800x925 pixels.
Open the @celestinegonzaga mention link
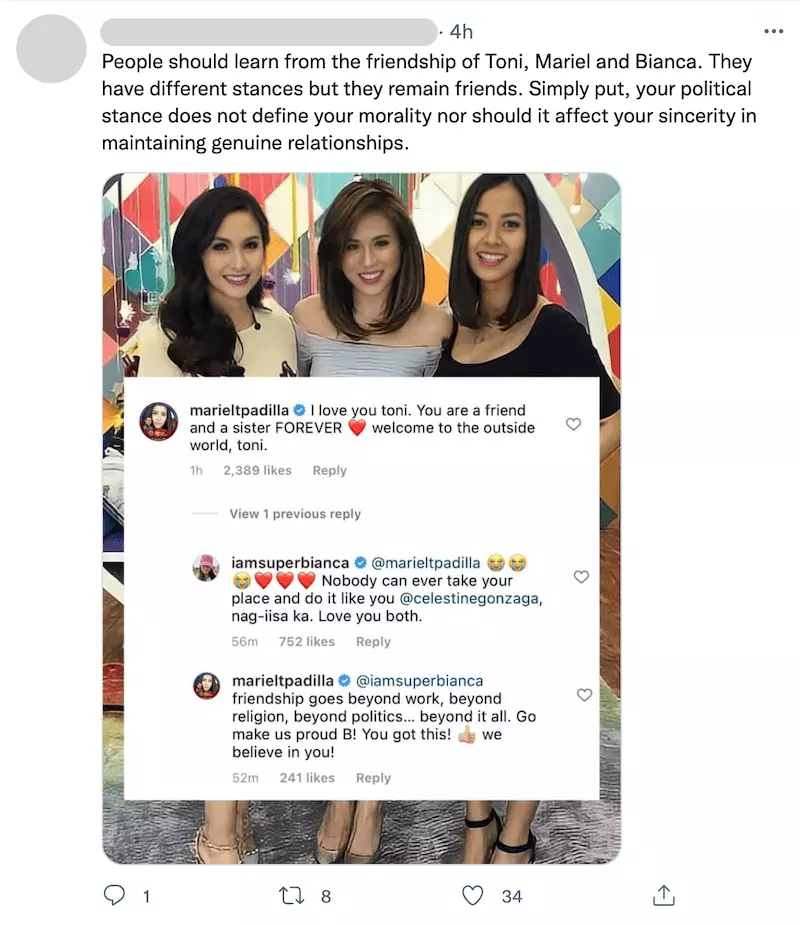click(470, 598)
